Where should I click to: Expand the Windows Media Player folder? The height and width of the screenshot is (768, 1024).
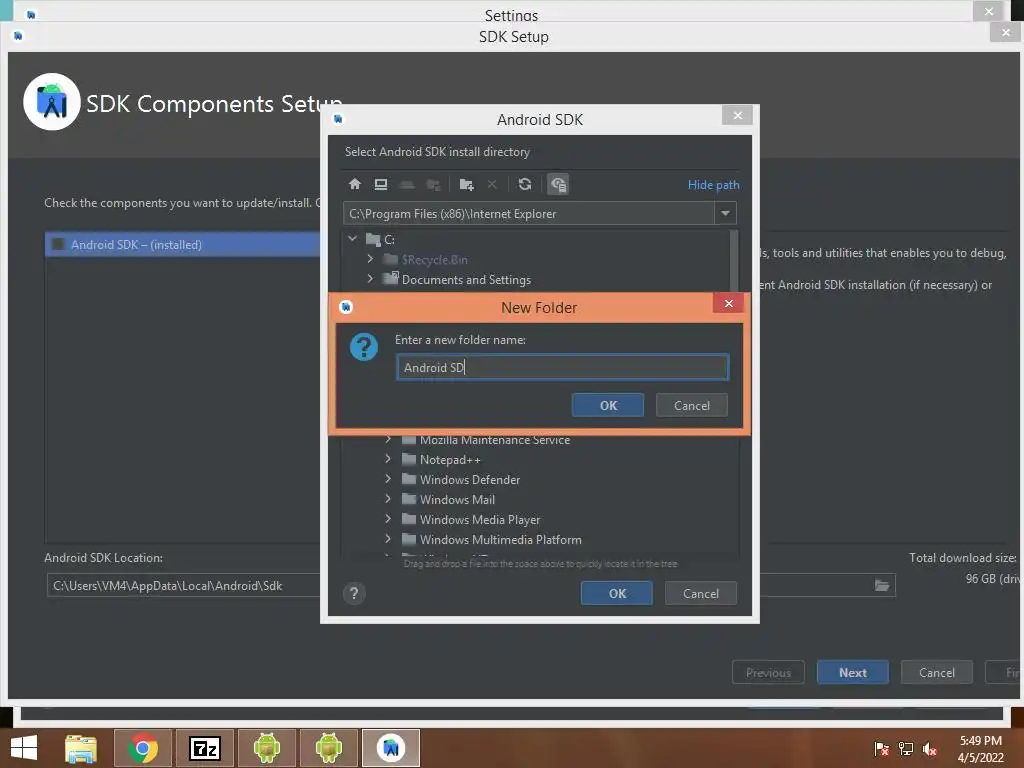pyautogui.click(x=388, y=519)
